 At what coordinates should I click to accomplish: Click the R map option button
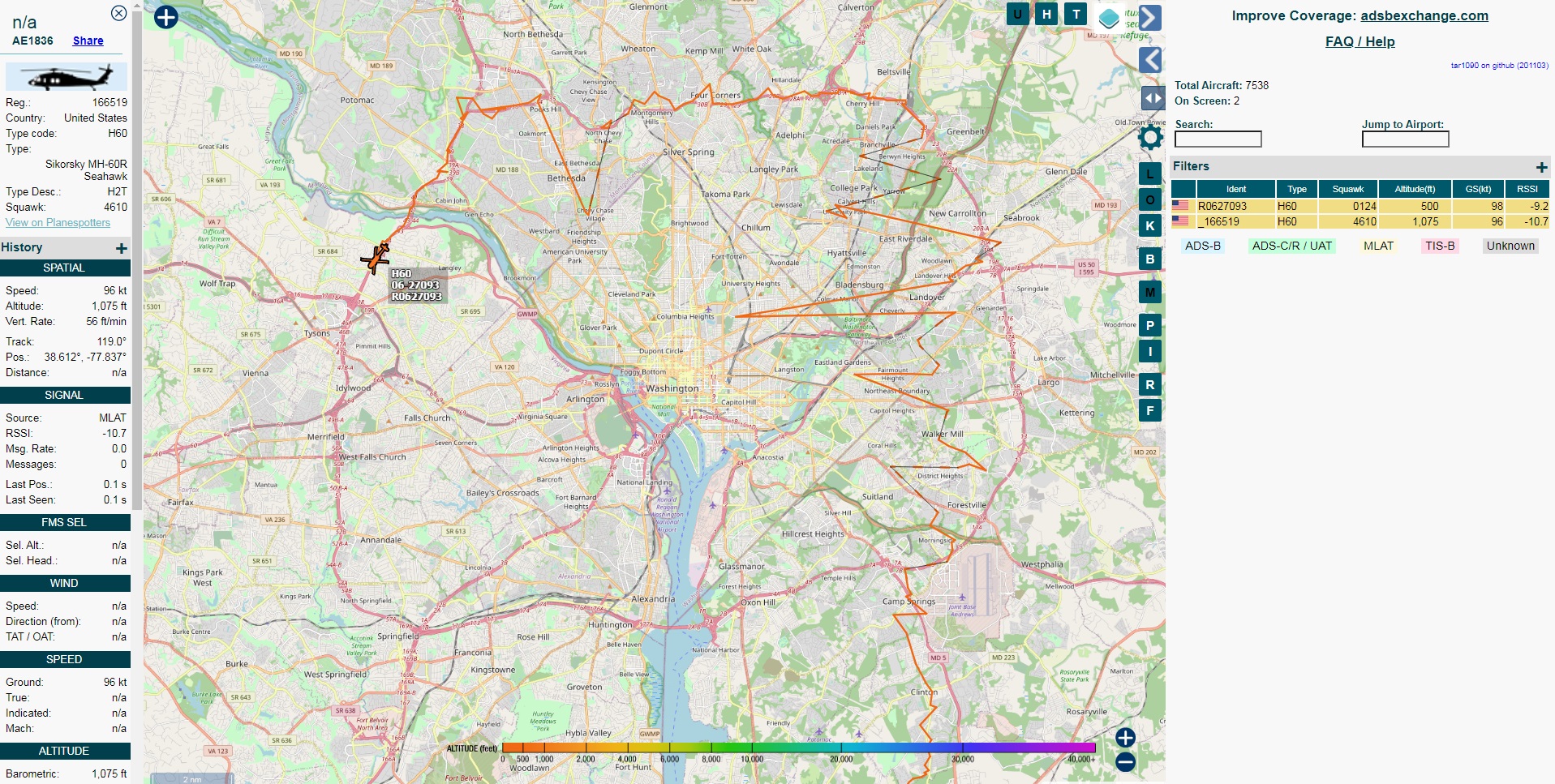[x=1149, y=384]
